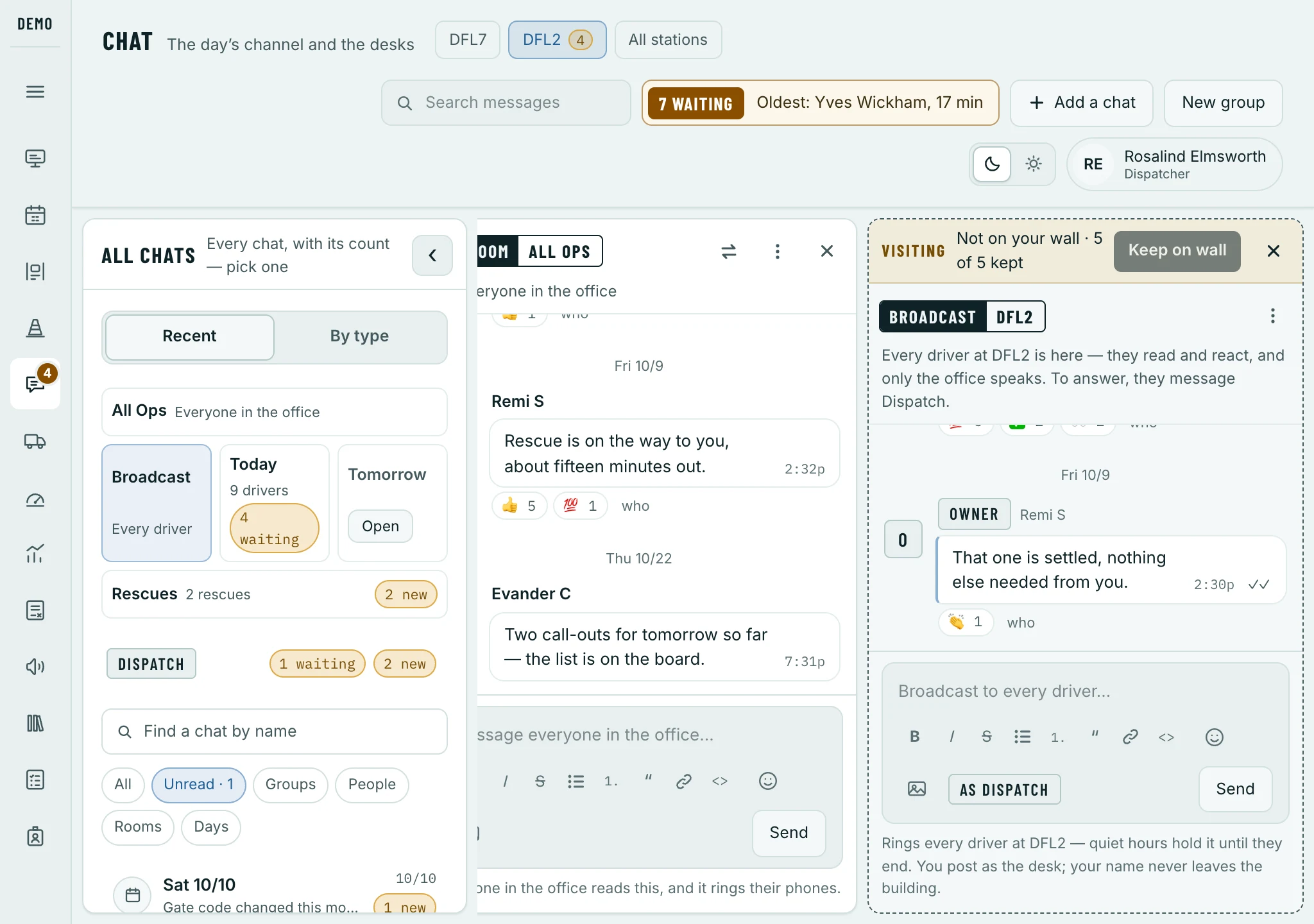The width and height of the screenshot is (1314, 924).
Task: Toggle the Unread · 1 filter chip
Action: click(x=199, y=785)
